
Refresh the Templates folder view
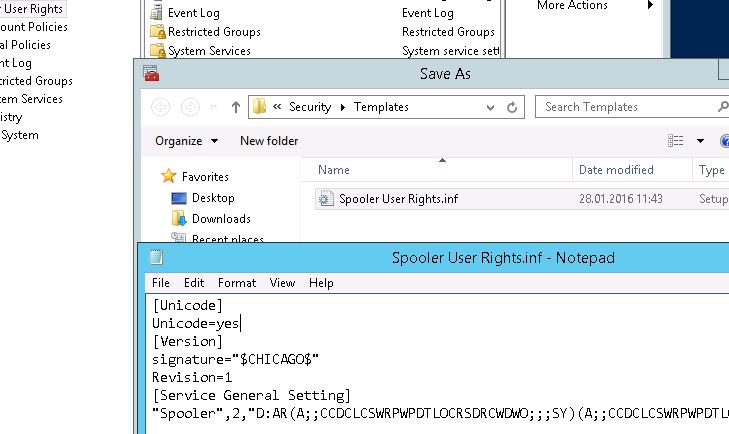coord(512,107)
